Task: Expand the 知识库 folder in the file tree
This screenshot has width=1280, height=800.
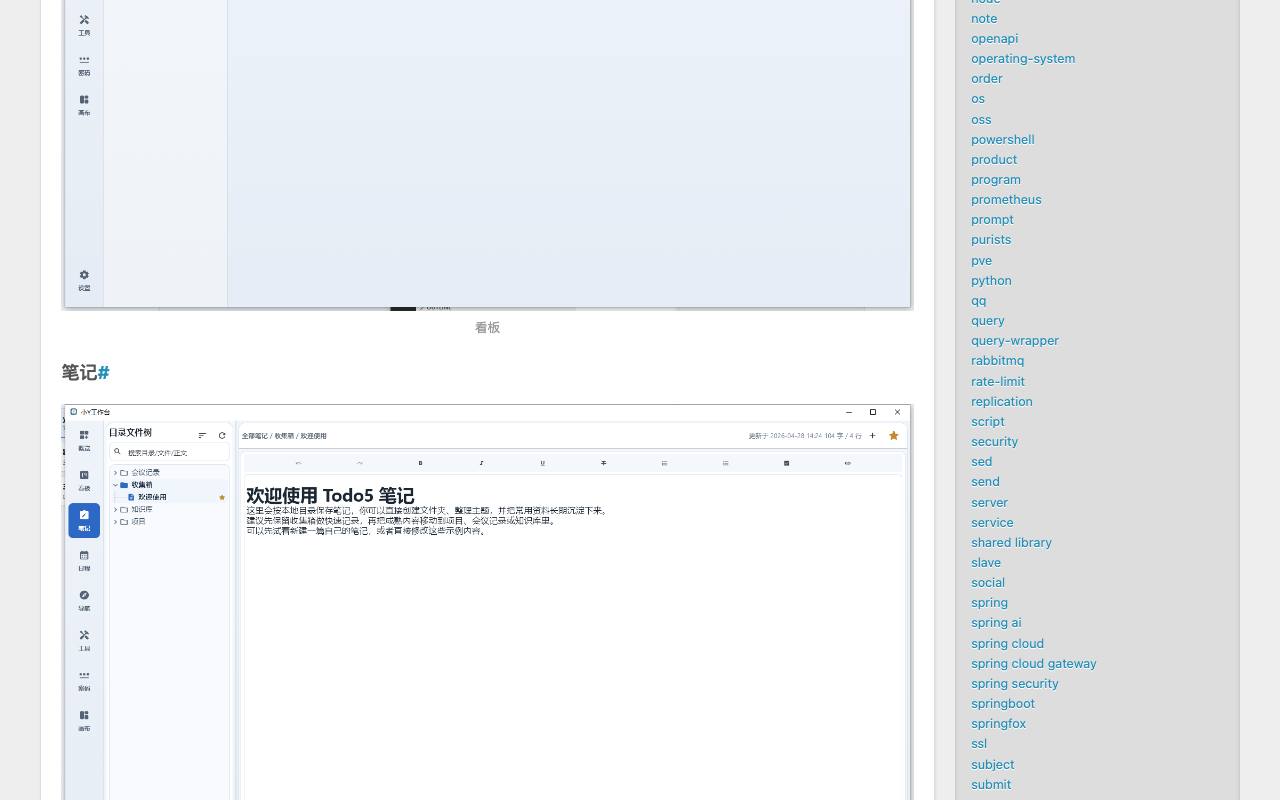Action: point(115,509)
